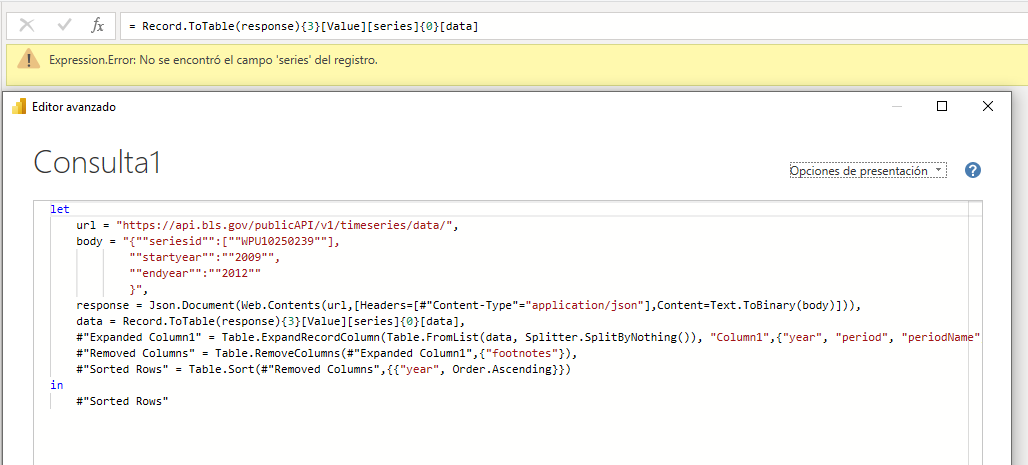Image resolution: width=1028 pixels, height=465 pixels.
Task: Click the 'let' keyword line in the code
Action: [60, 209]
